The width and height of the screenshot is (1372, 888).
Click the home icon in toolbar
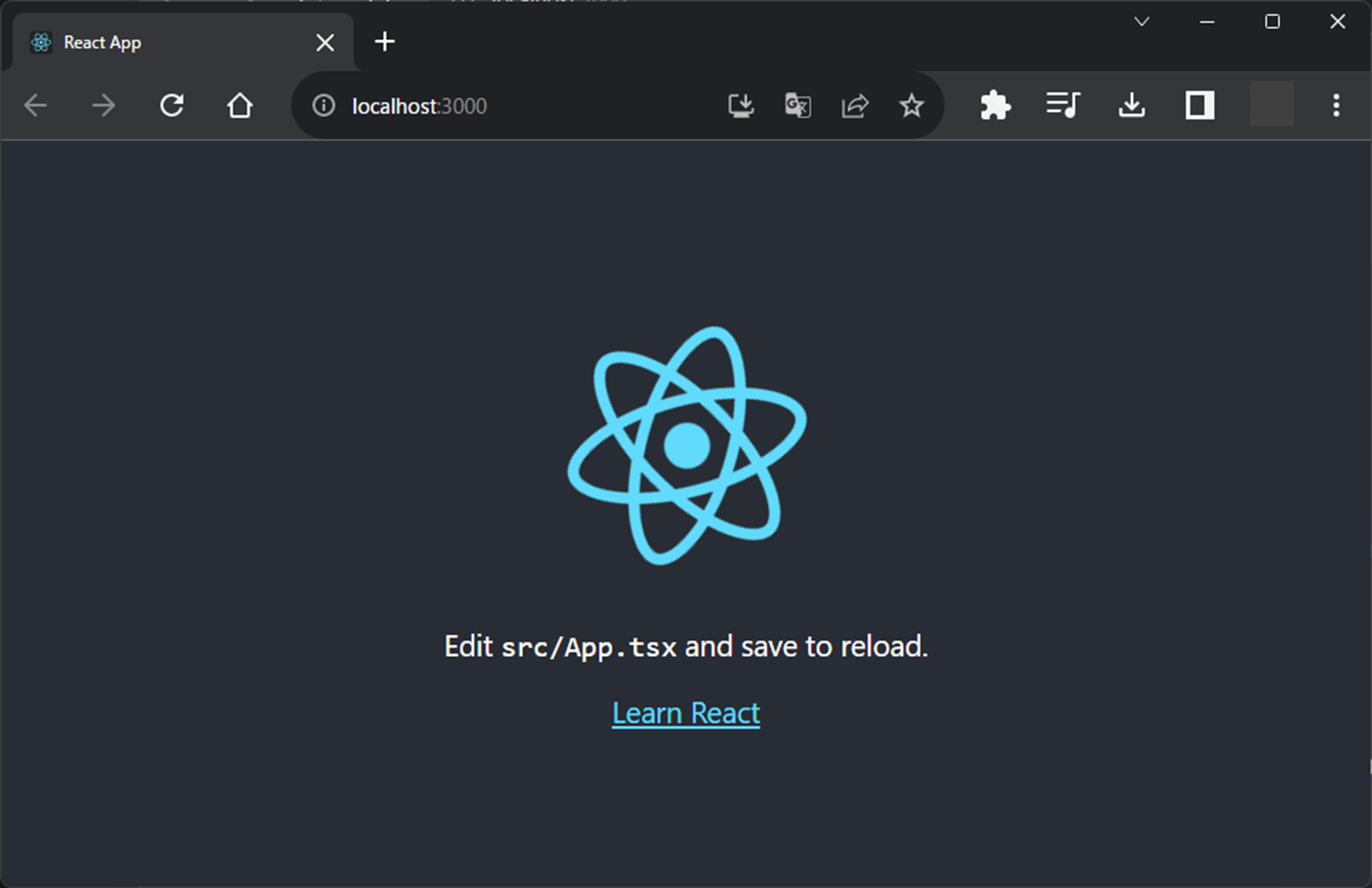click(239, 105)
